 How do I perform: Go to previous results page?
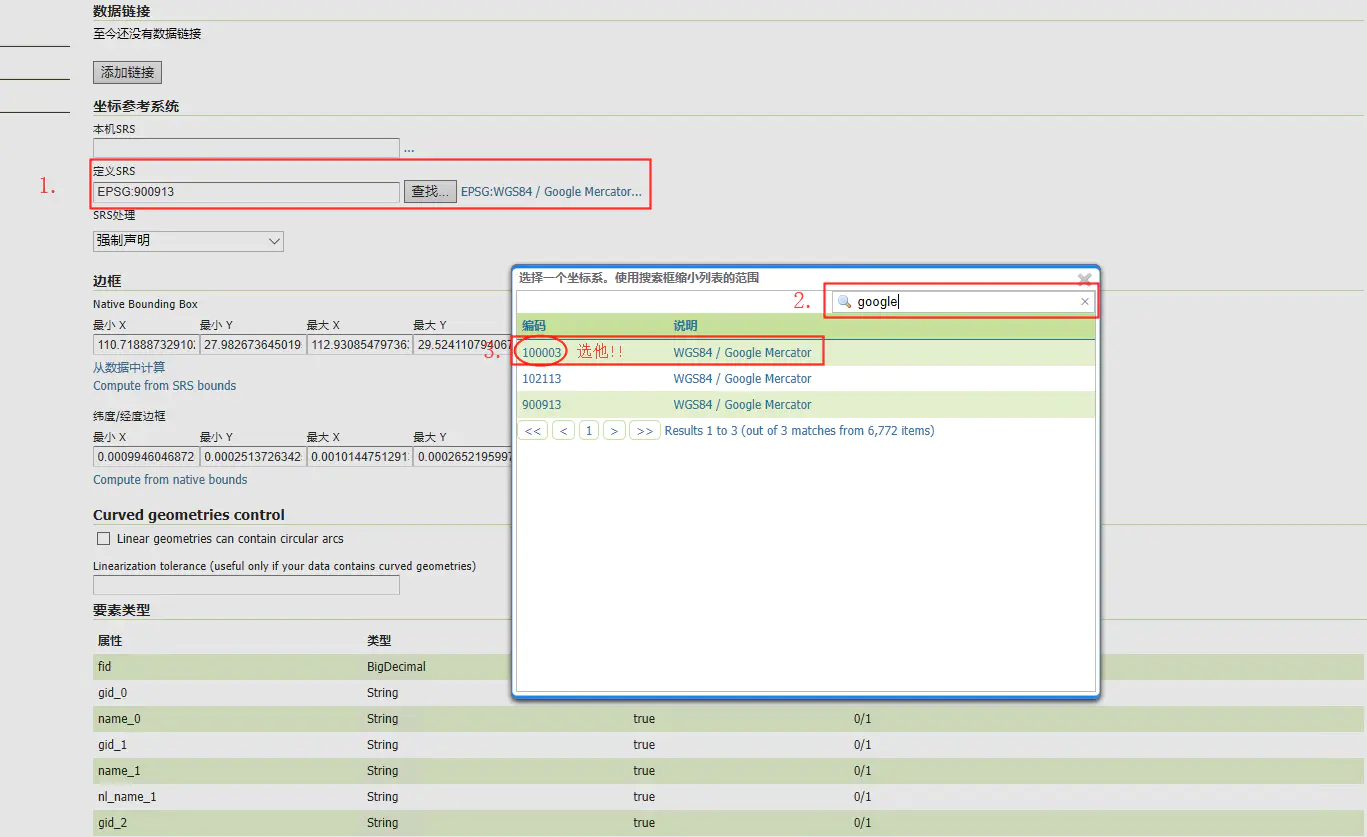564,431
